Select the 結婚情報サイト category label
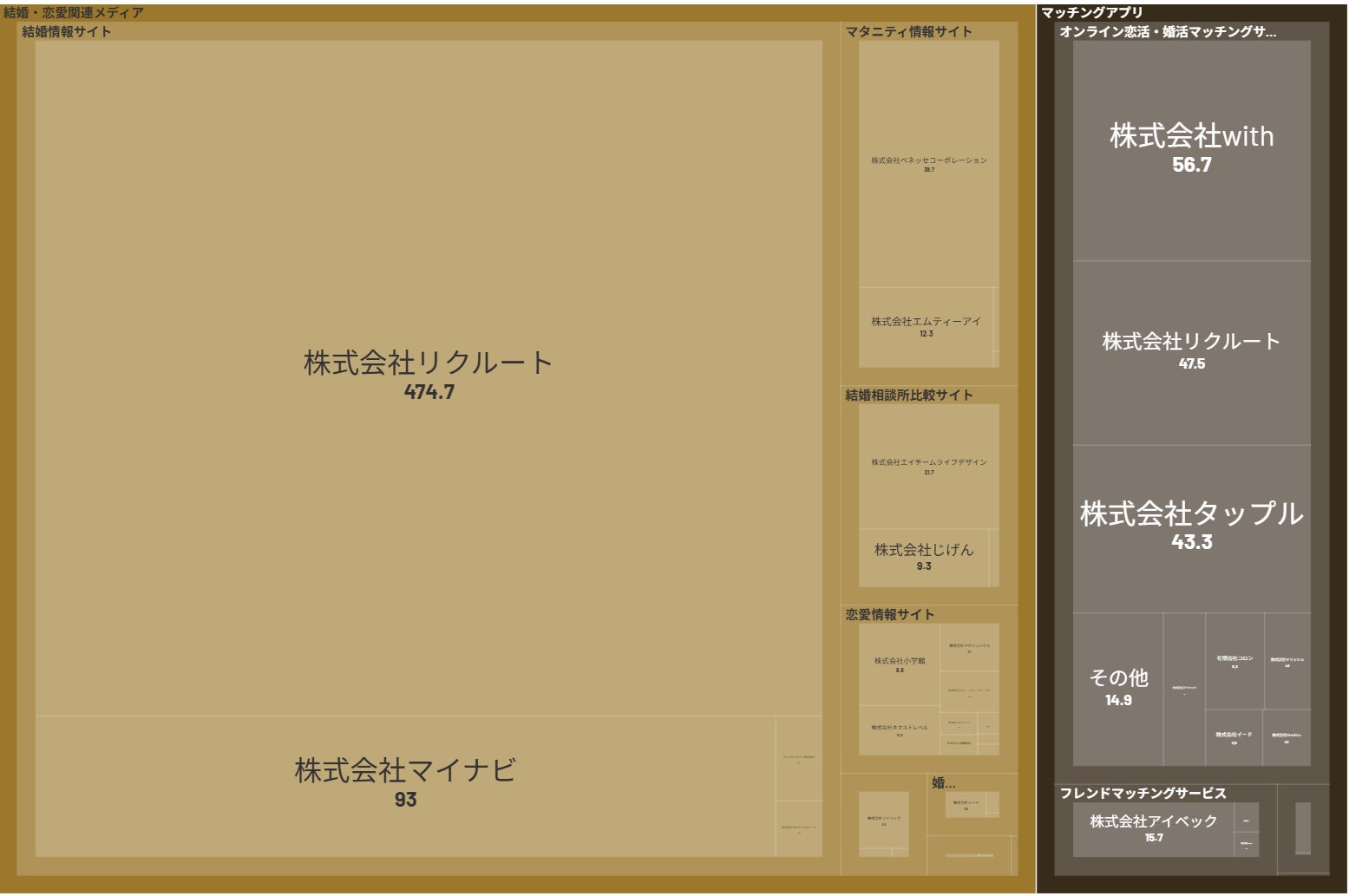The height and width of the screenshot is (896, 1349). 67,31
